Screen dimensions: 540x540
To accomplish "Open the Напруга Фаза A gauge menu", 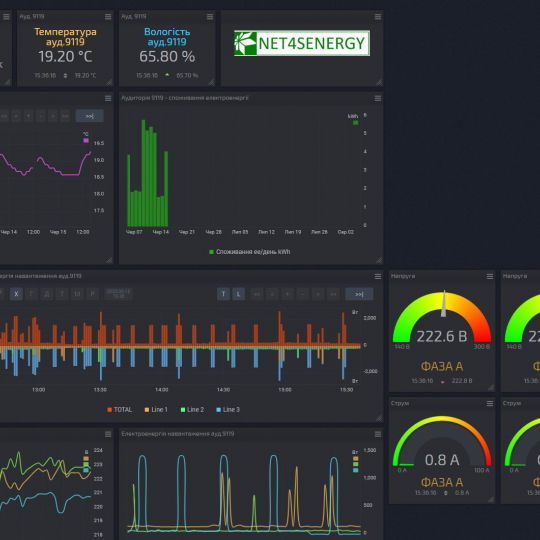I will [x=490, y=277].
